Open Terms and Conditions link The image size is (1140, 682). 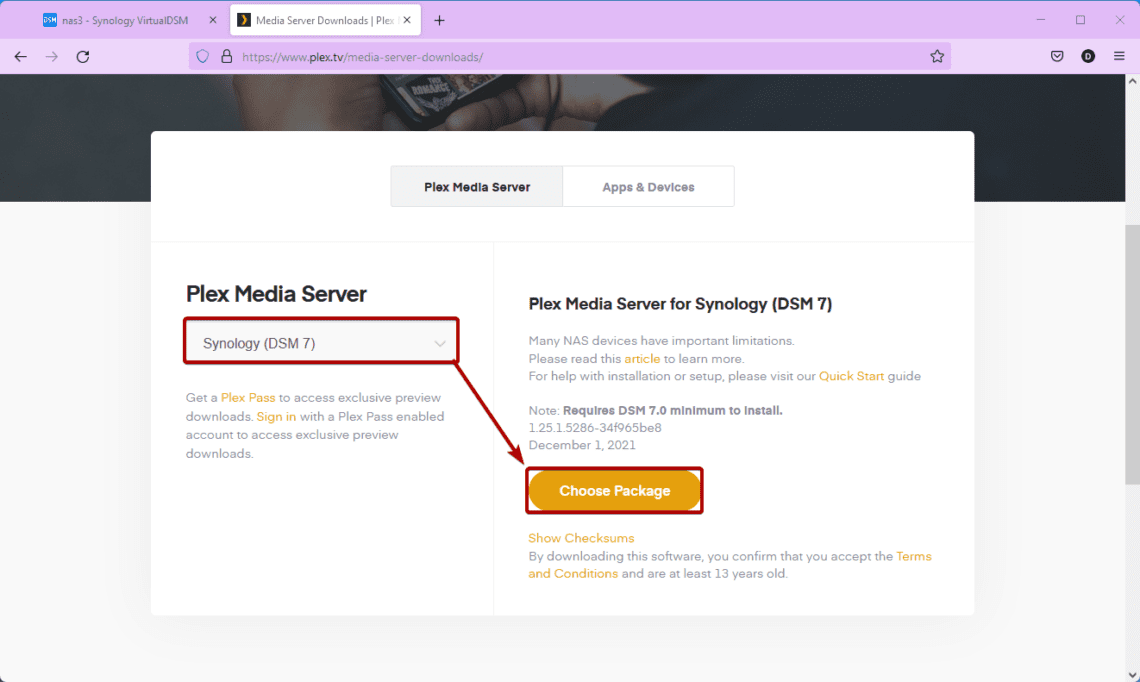tap(730, 565)
